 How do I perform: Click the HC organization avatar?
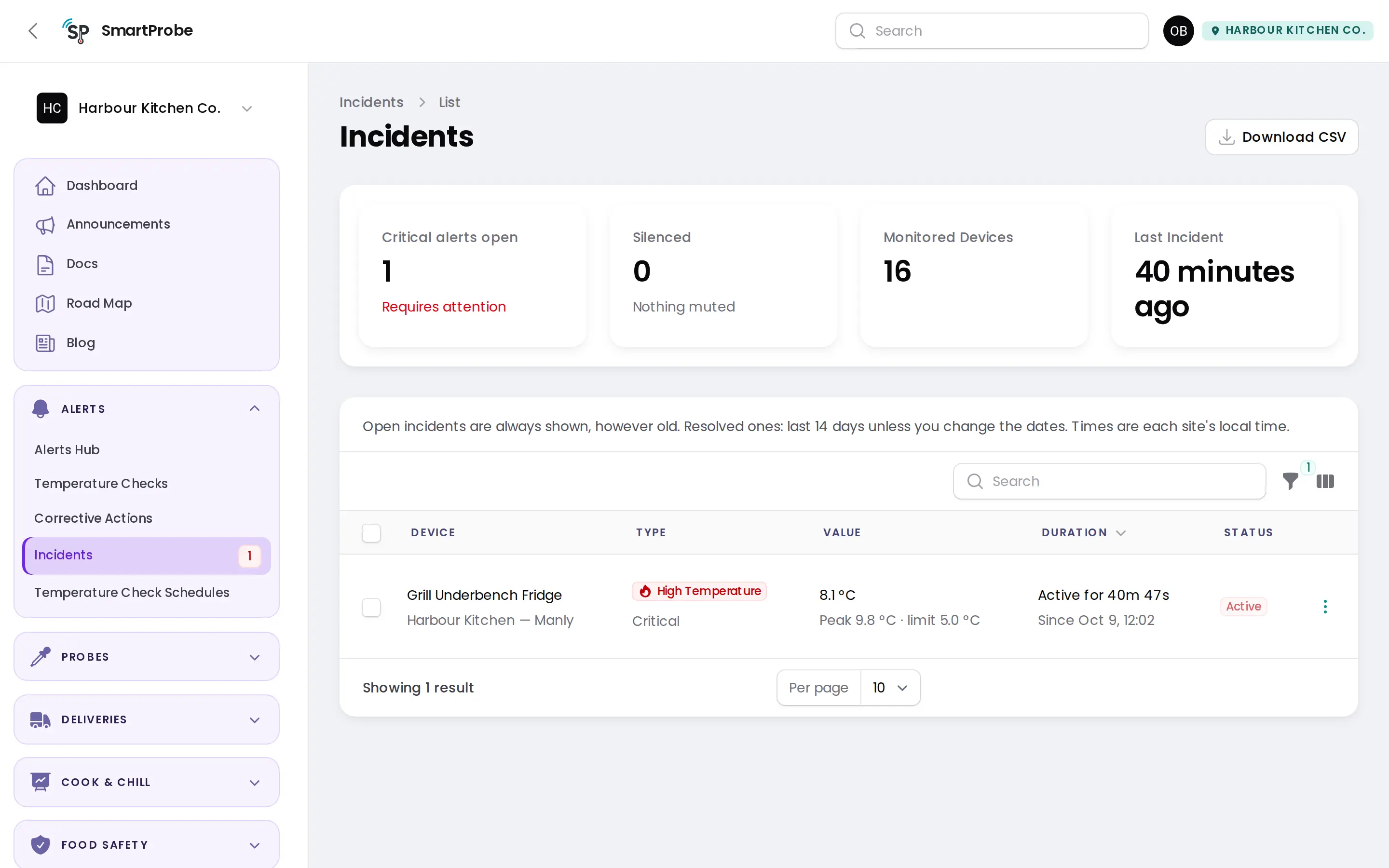tap(52, 108)
